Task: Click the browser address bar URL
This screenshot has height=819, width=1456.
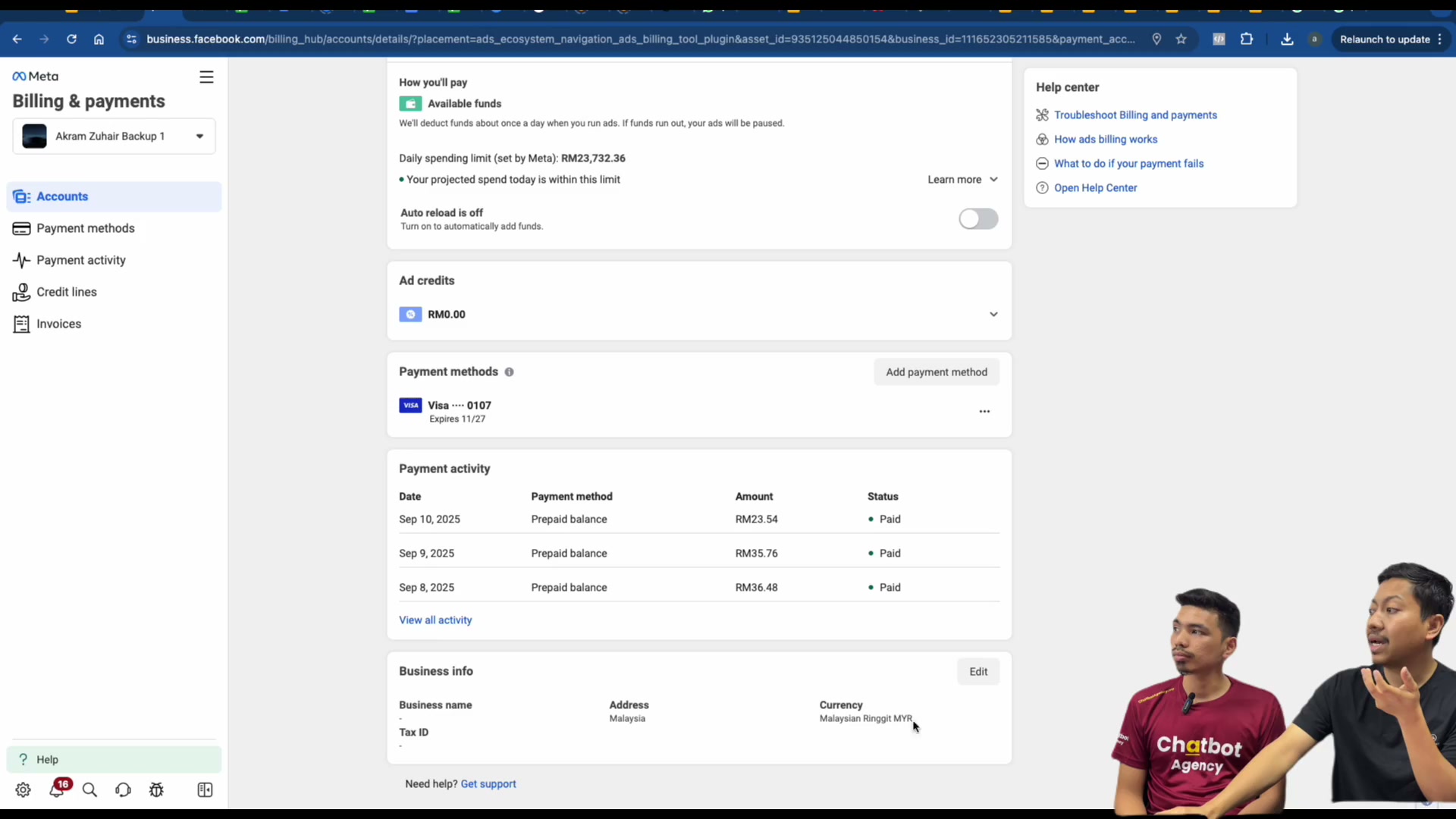Action: [x=641, y=39]
